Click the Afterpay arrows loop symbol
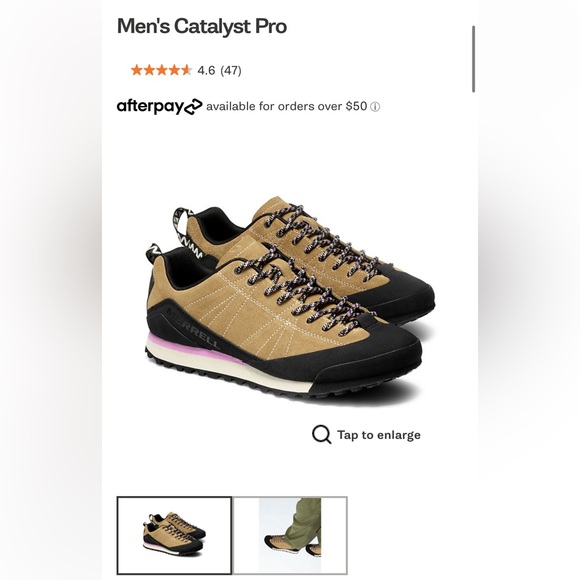Image resolution: width=580 pixels, height=580 pixels. [193, 107]
